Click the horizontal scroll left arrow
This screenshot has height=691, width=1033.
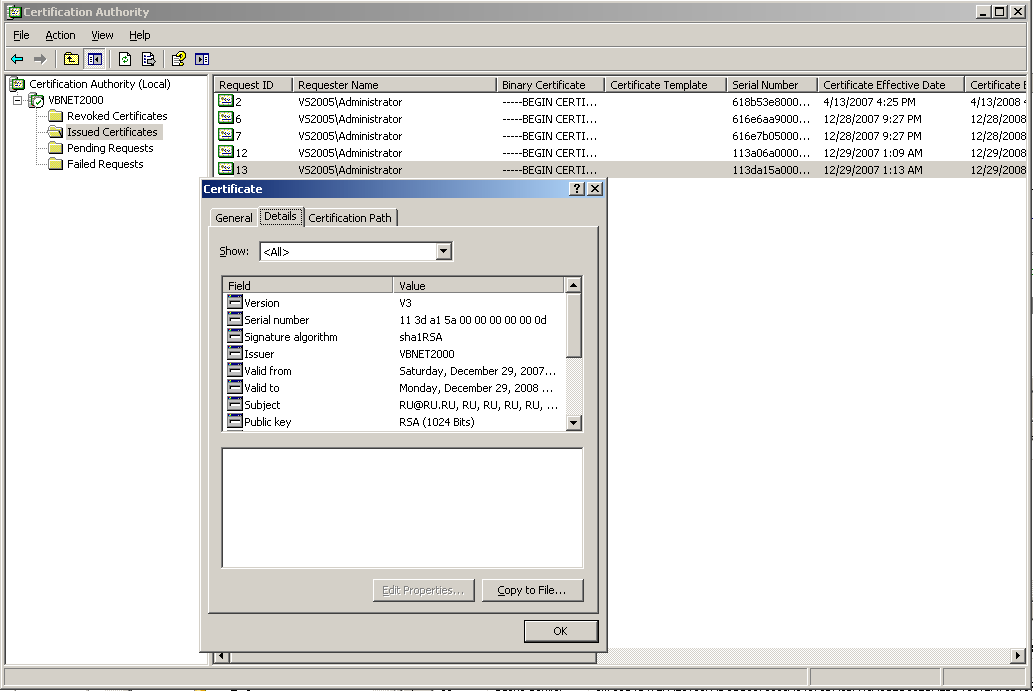coord(221,656)
